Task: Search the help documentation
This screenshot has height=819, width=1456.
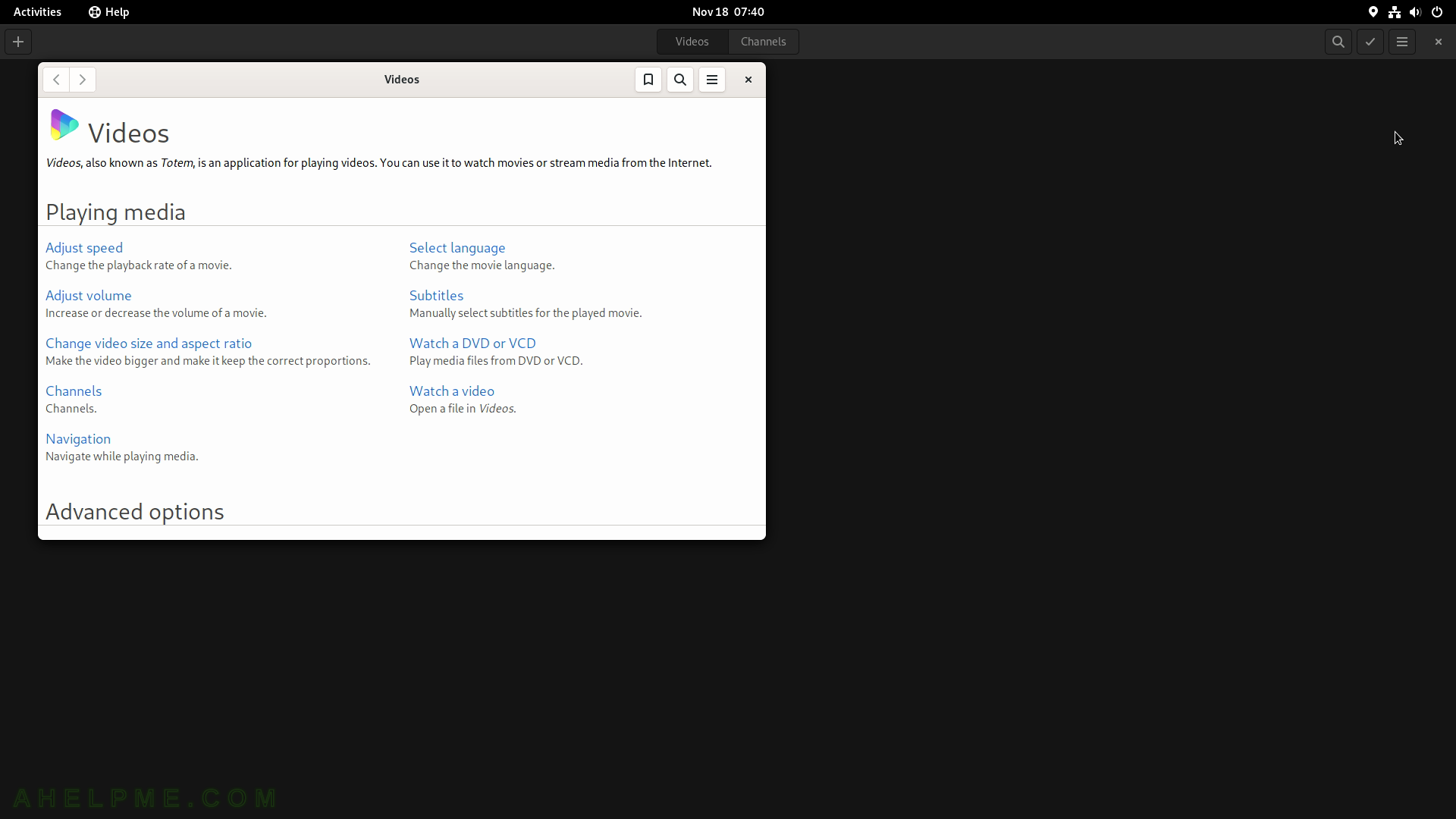Action: [x=680, y=80]
